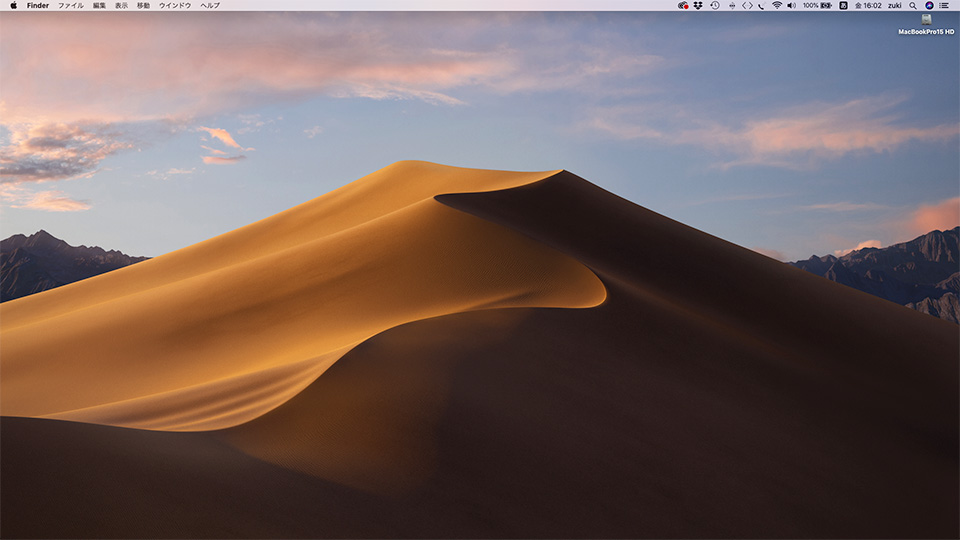Viewport: 960px width, 540px height.
Task: Activate the Siri icon
Action: [929, 6]
